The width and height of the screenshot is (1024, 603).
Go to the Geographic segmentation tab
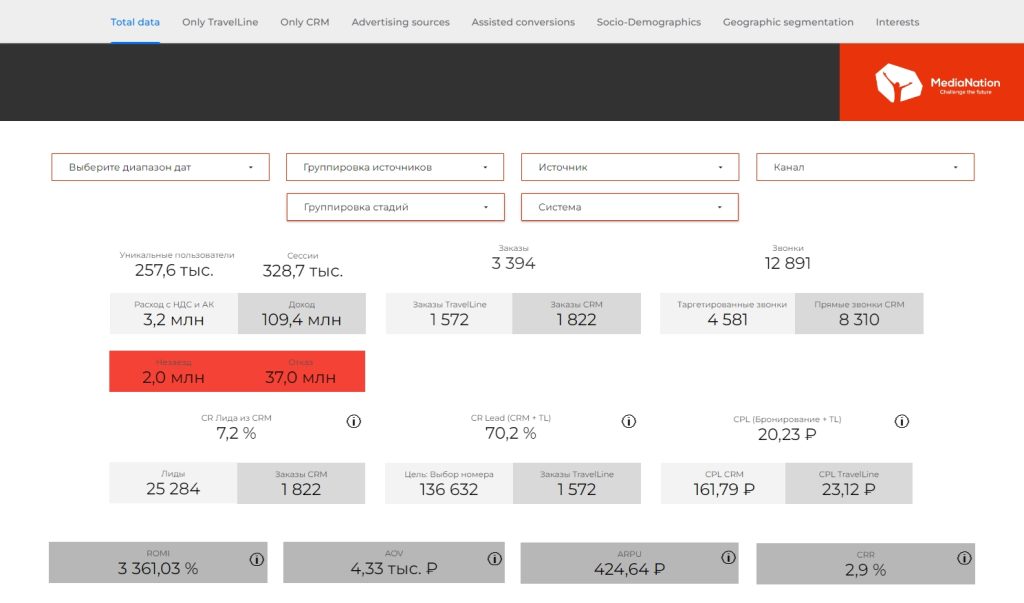coord(788,22)
